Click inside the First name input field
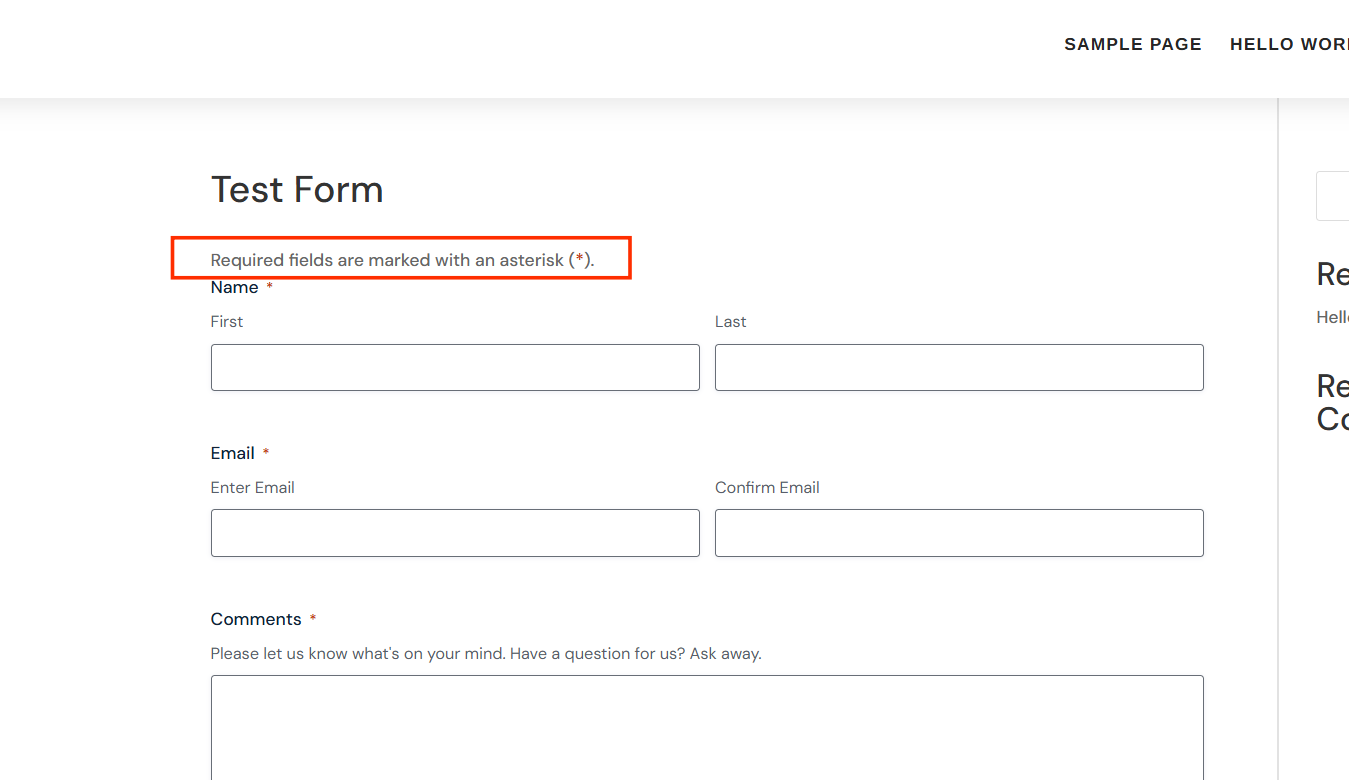This screenshot has width=1349, height=780. [x=455, y=367]
